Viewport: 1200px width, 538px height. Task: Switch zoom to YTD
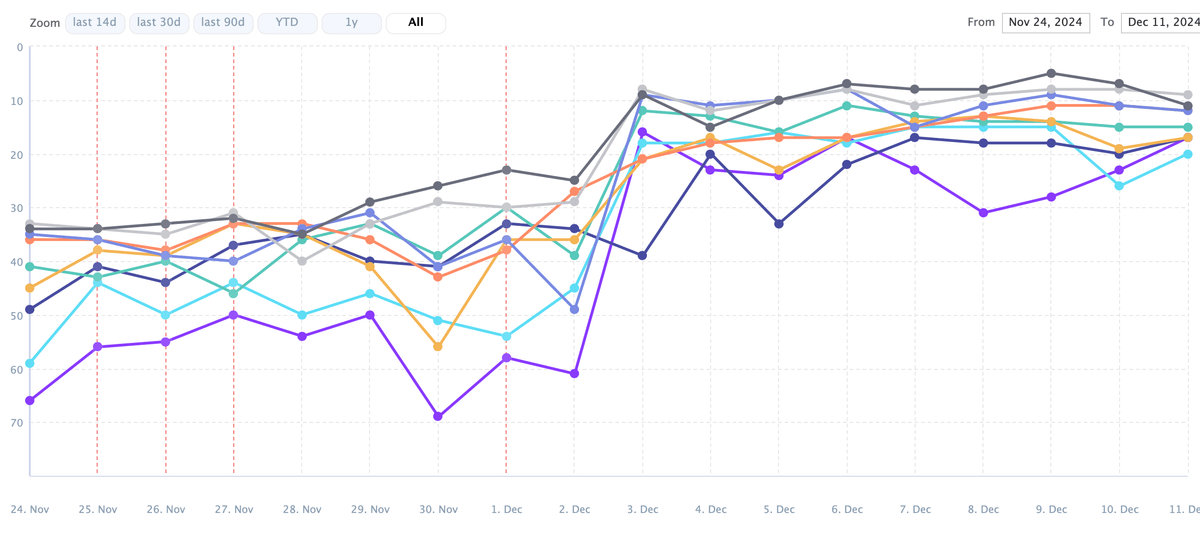point(287,22)
